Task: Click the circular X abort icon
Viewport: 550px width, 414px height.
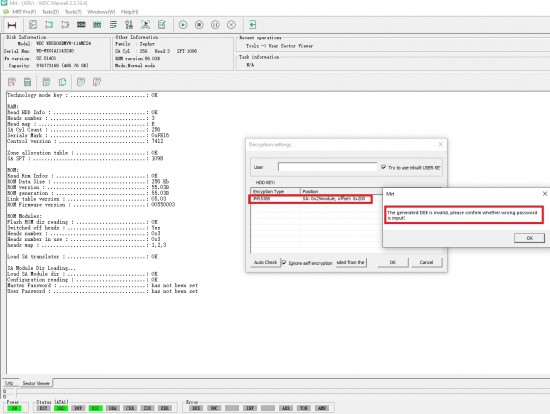Action: tap(231, 25)
